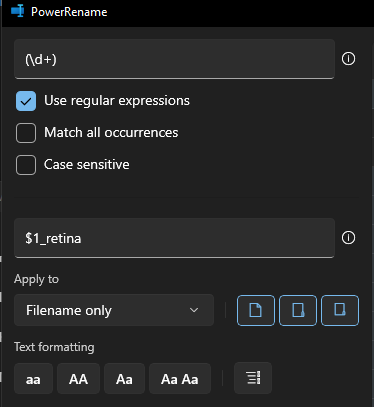This screenshot has width=374, height=407.
Task: Open the info icon beside the search field
Action: [348, 59]
